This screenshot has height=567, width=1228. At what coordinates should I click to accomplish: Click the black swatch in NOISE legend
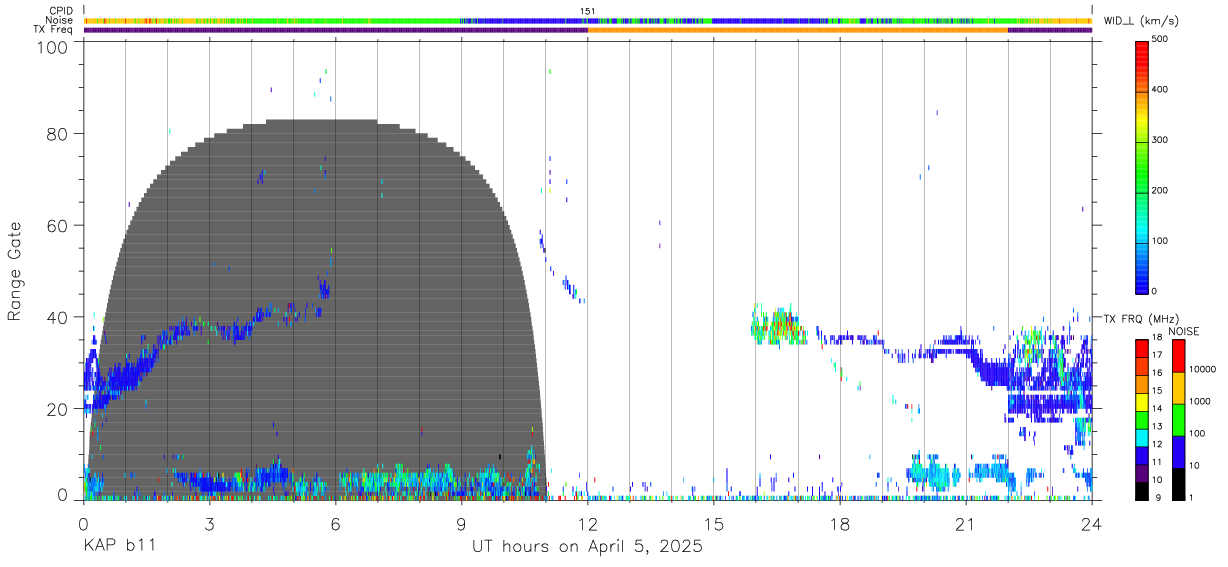pyautogui.click(x=1179, y=484)
